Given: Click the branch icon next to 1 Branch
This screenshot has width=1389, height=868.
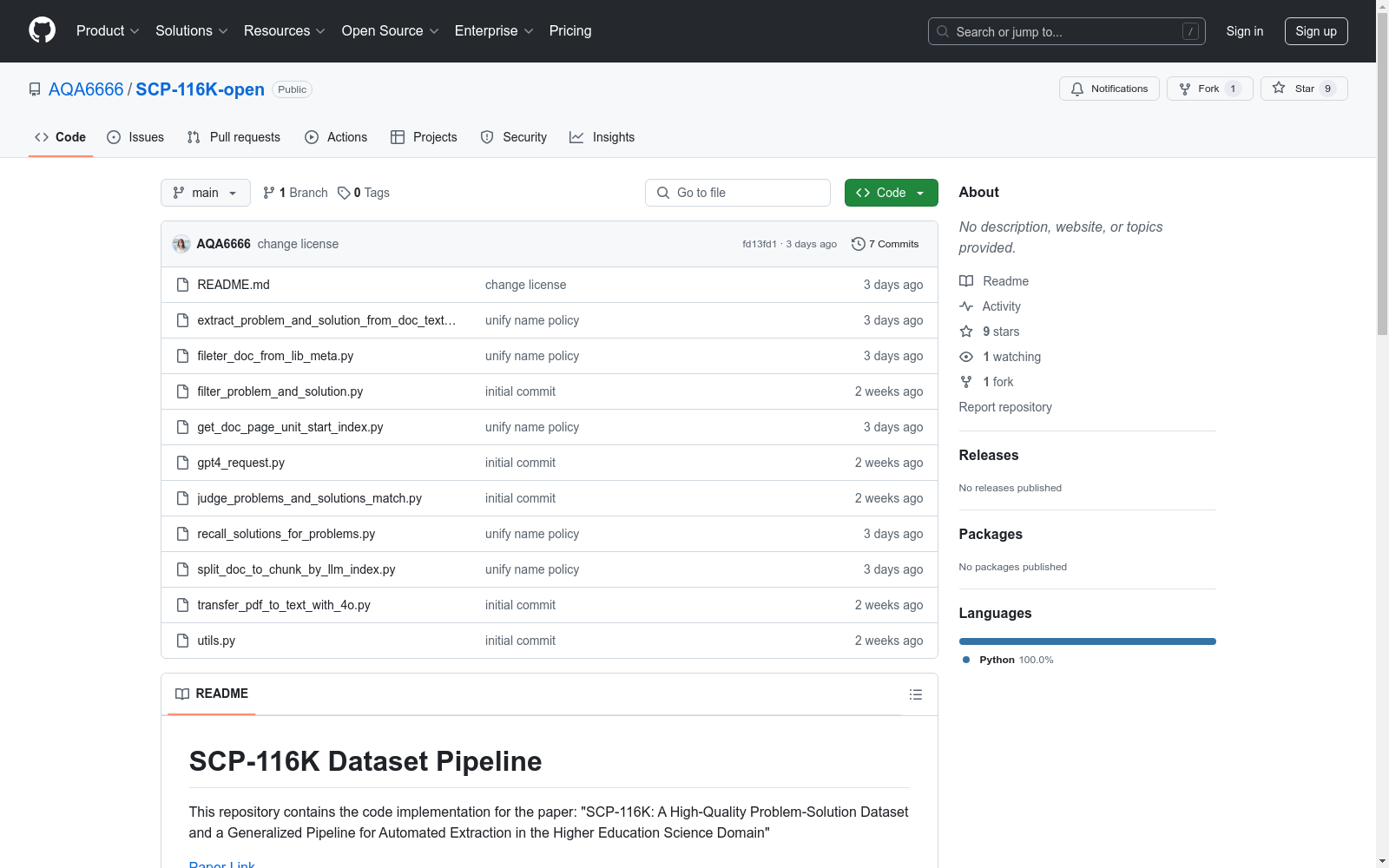Looking at the screenshot, I should pos(269,193).
